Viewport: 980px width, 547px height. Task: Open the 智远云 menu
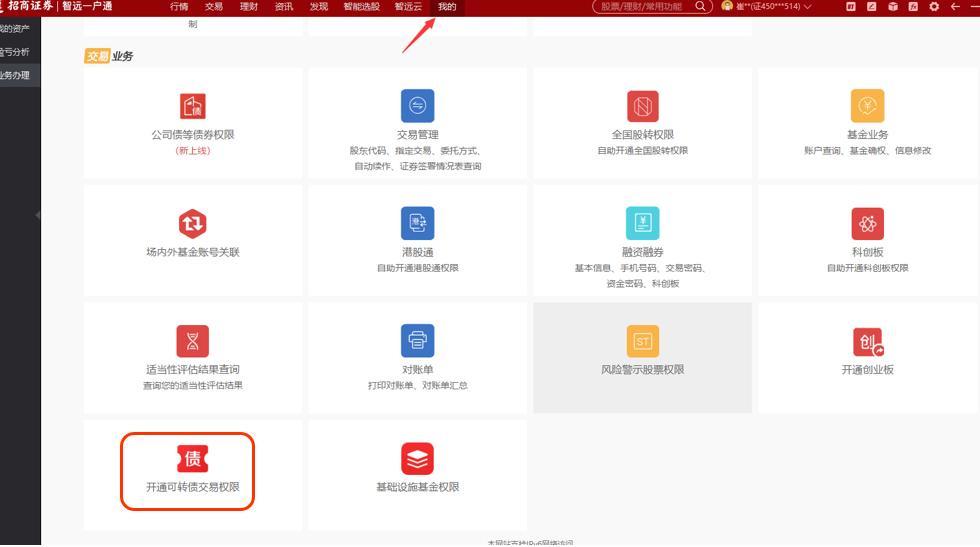[408, 6]
